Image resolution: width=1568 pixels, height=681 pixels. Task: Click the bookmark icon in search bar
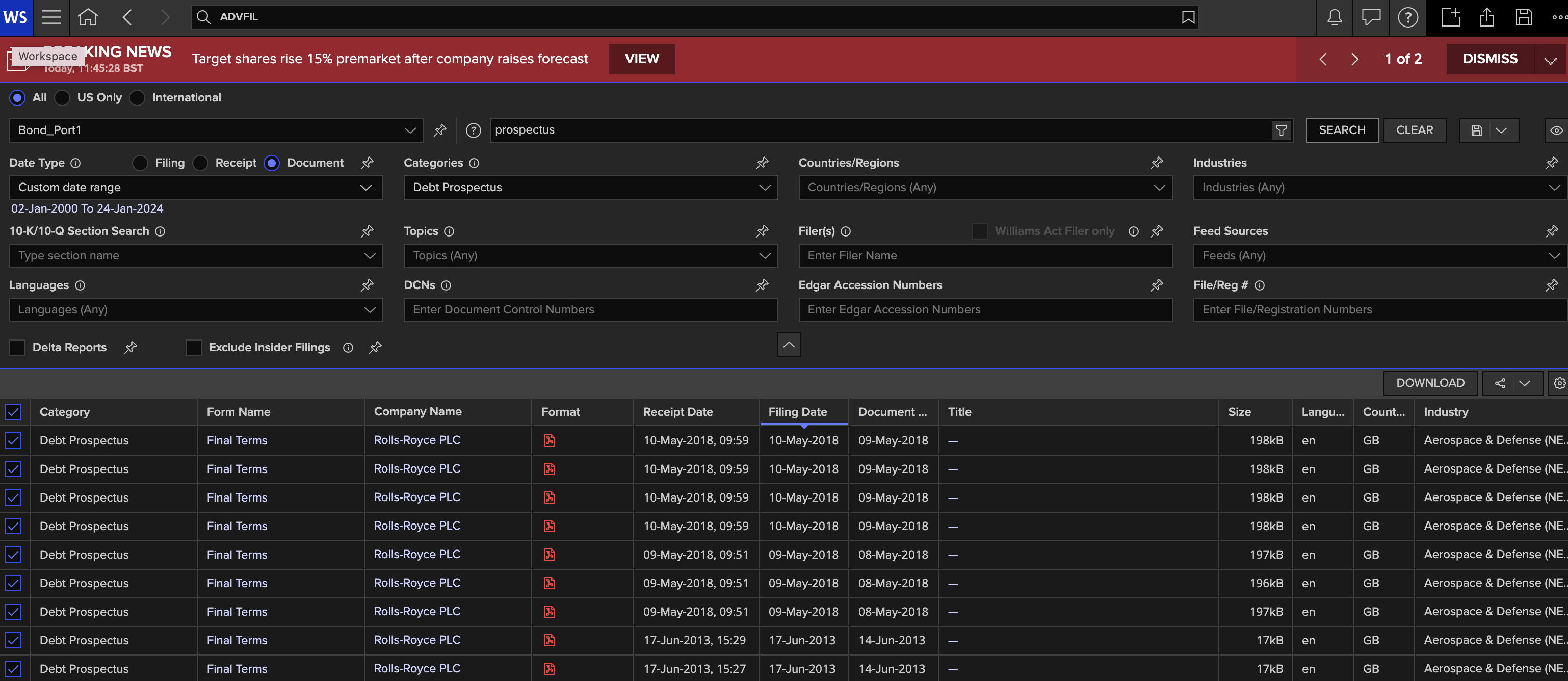(1188, 17)
